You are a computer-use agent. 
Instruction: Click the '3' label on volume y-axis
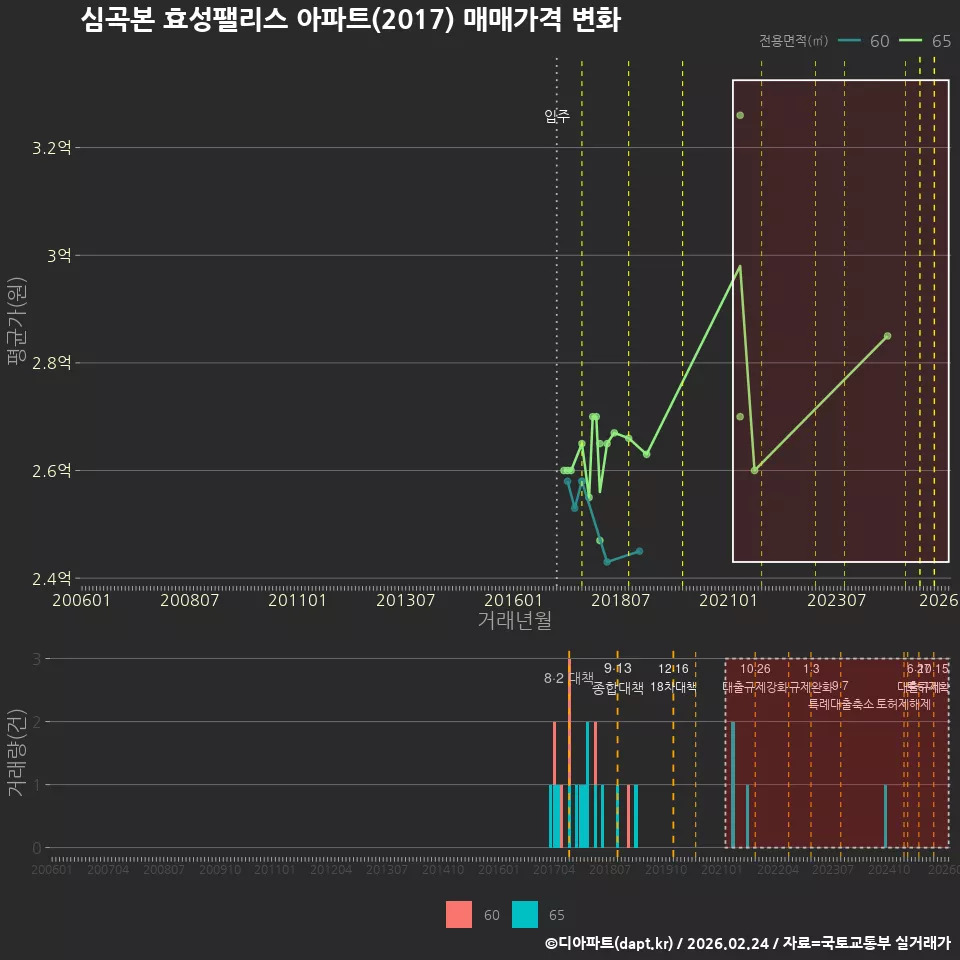(37, 659)
